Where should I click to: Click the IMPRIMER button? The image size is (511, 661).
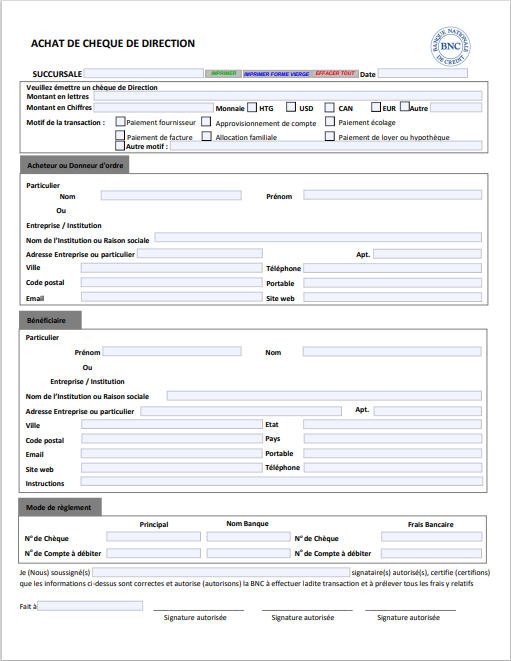click(x=223, y=73)
